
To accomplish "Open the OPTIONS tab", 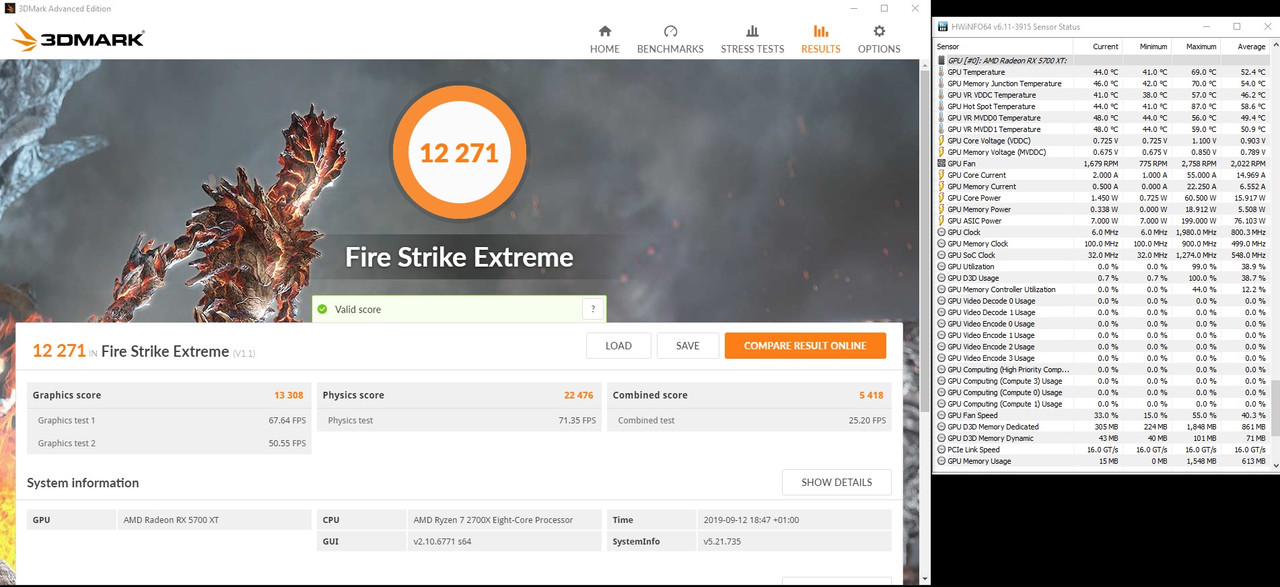I will point(879,39).
